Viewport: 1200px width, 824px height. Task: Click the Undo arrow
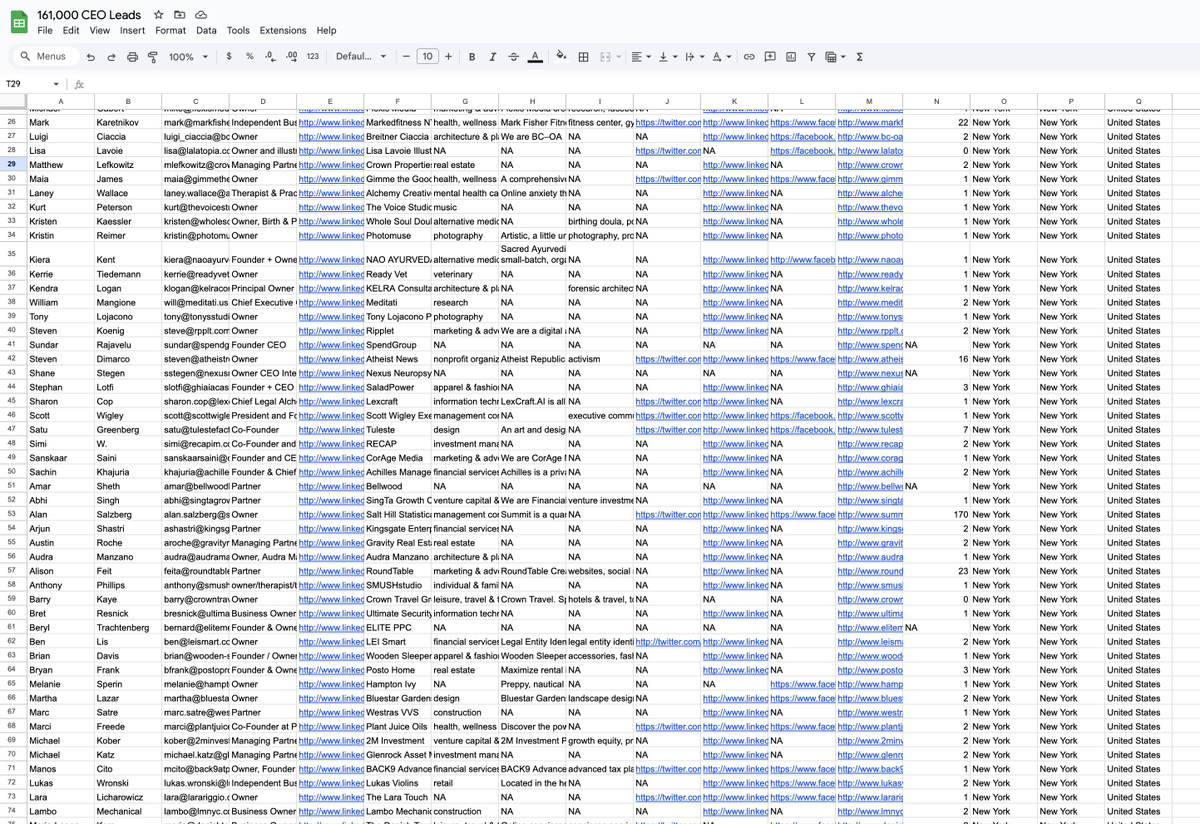tap(92, 57)
